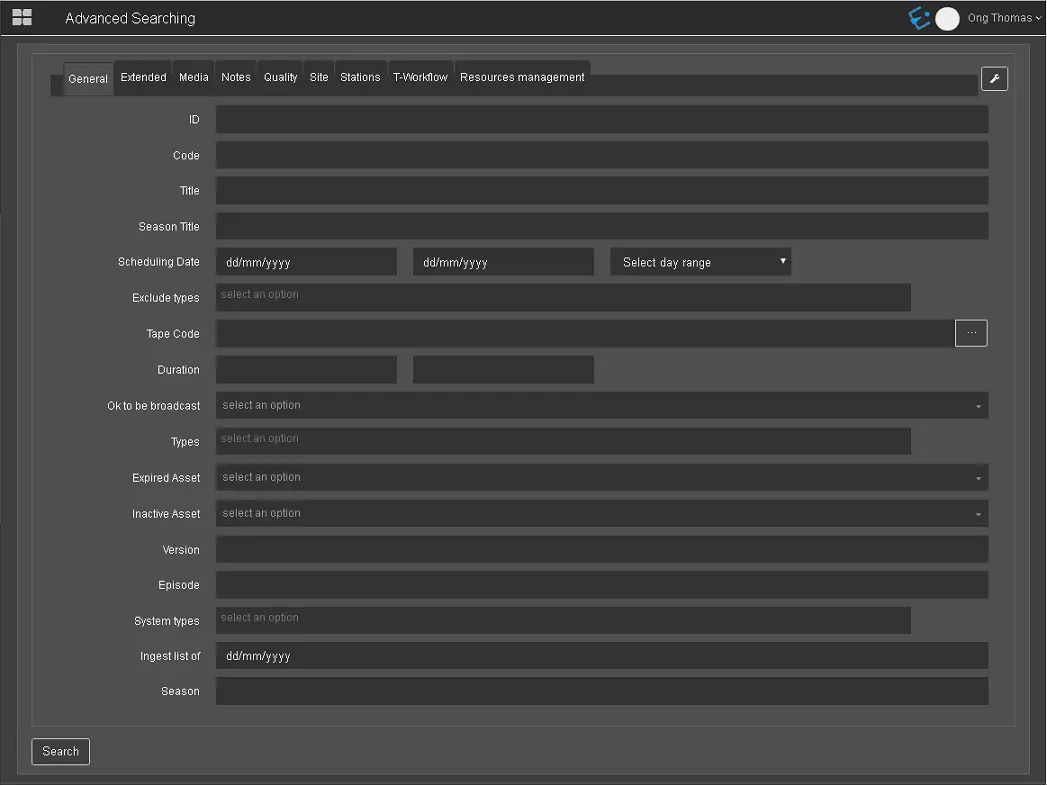Expand the Inactive Asset dropdown
The image size is (1047, 786).
click(x=601, y=514)
